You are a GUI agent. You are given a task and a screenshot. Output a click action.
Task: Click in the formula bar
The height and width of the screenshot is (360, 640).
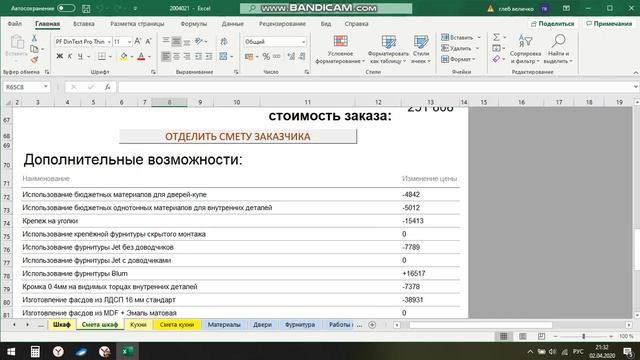coord(376,87)
